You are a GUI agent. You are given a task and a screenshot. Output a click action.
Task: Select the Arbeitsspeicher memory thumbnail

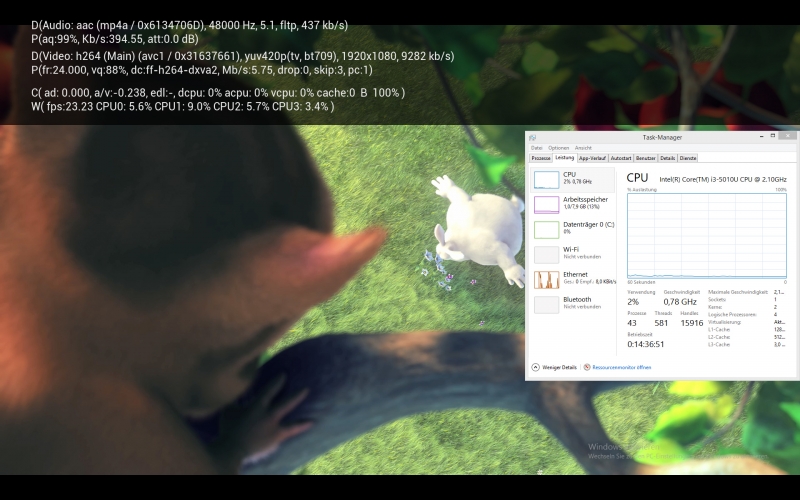pos(546,205)
